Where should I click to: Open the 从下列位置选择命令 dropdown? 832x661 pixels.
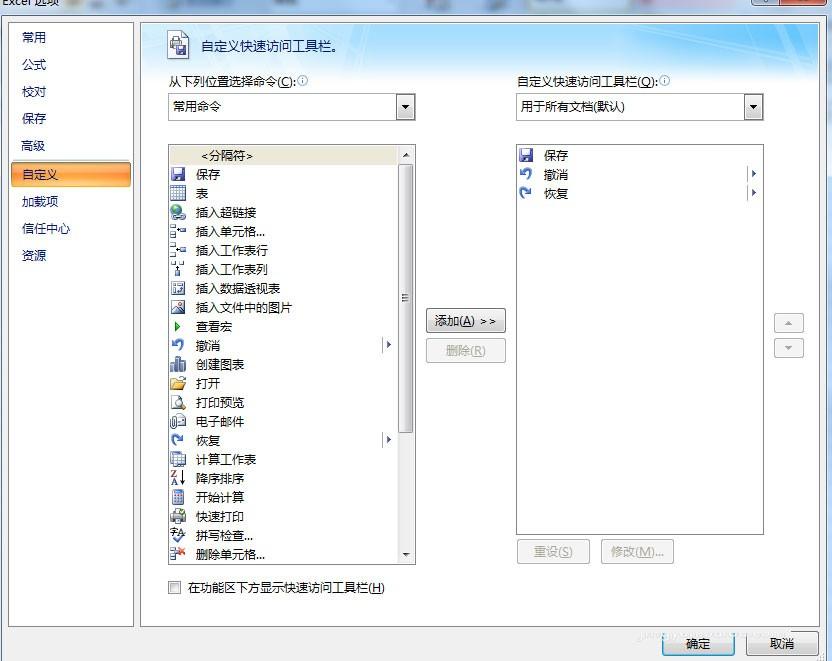pyautogui.click(x=405, y=107)
